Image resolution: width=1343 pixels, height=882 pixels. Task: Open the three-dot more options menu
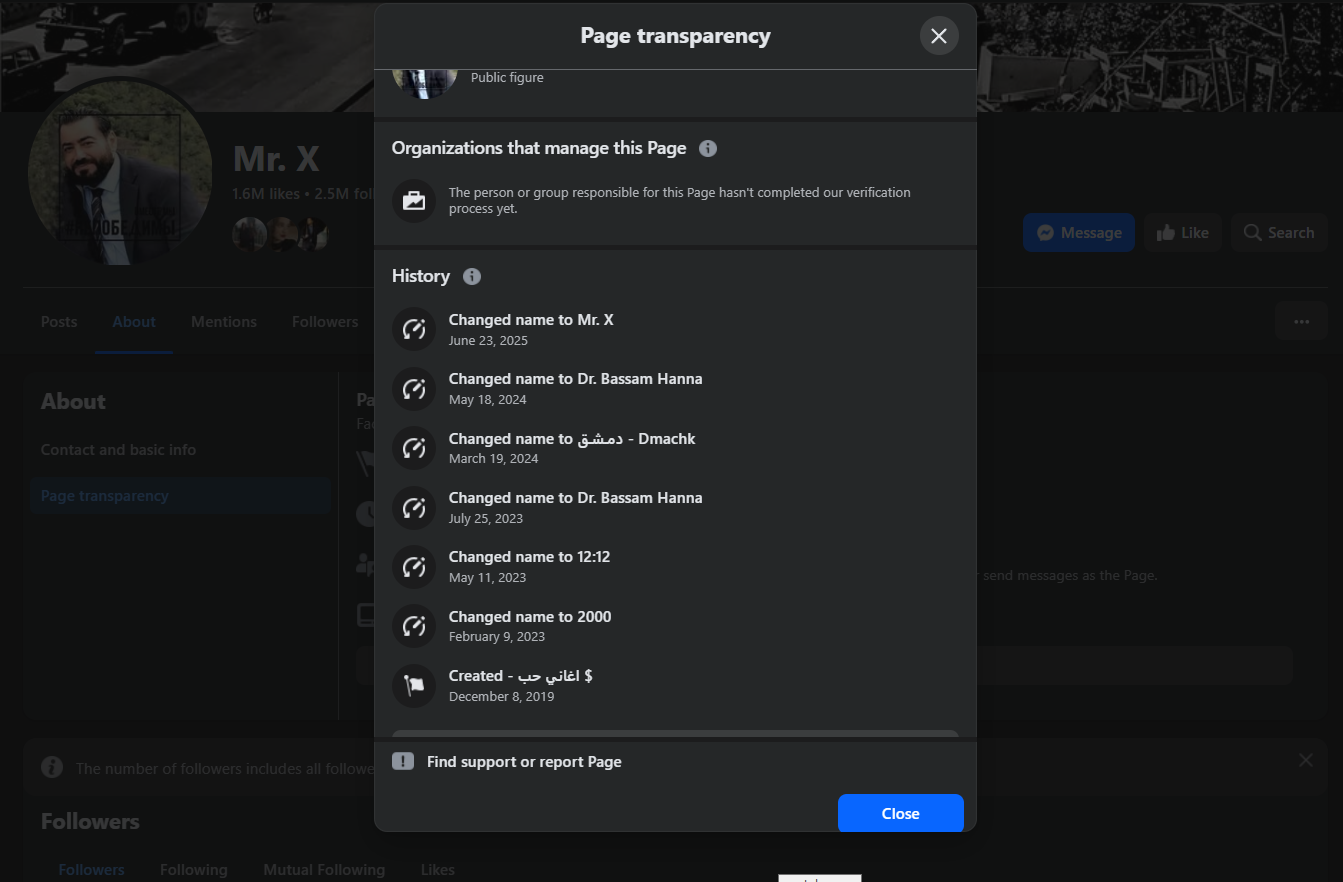pos(1301,322)
